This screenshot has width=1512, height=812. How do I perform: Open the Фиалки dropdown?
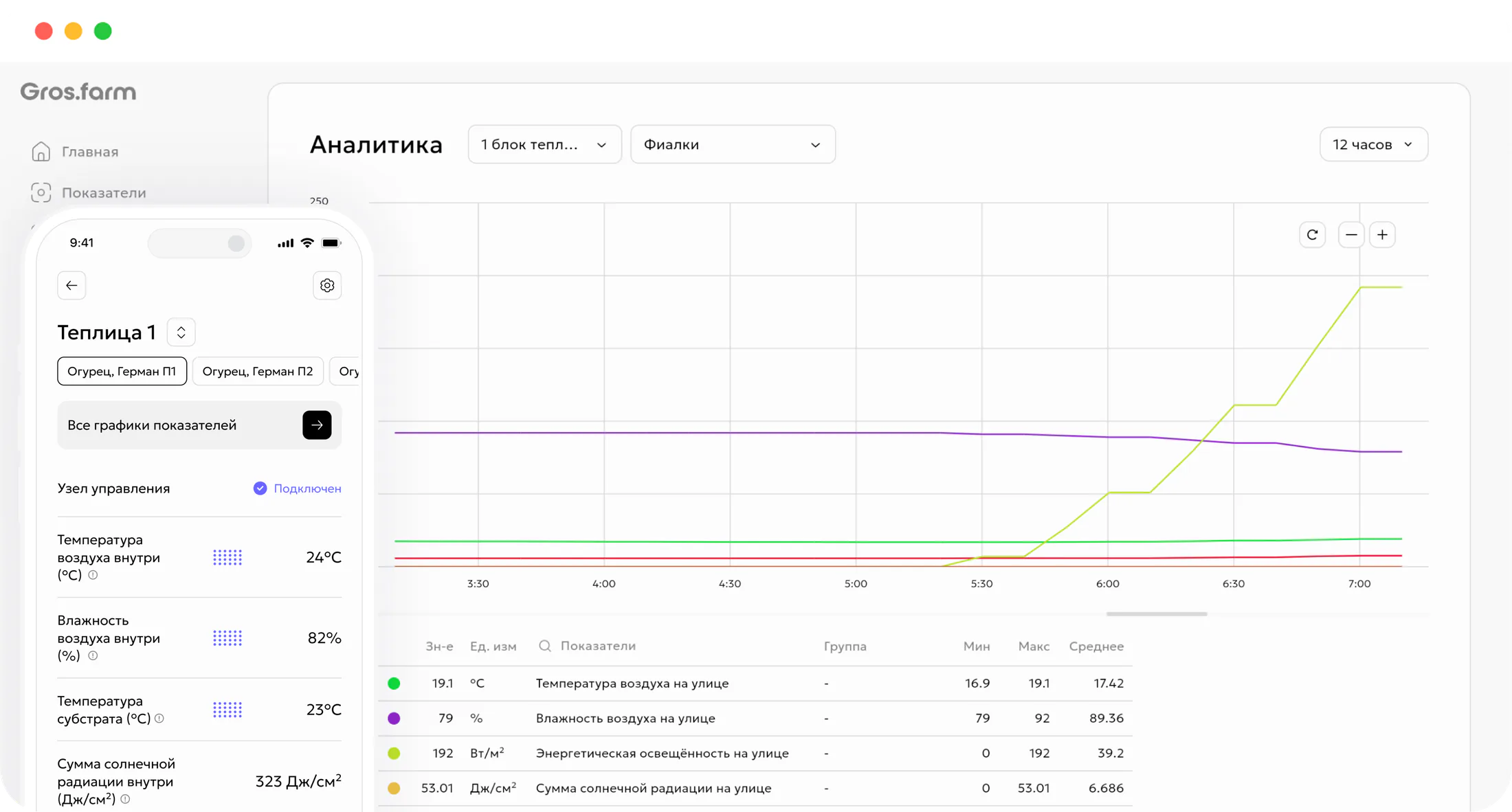pos(733,144)
